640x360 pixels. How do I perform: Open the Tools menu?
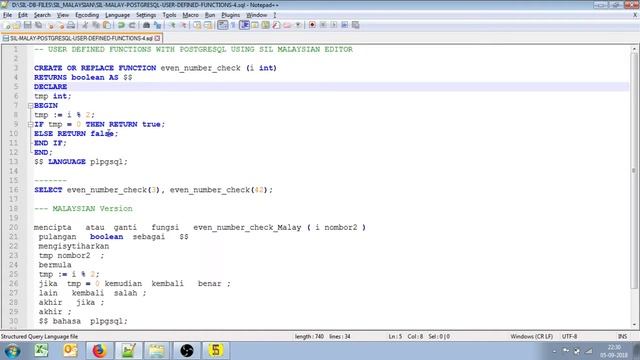[x=169, y=15]
